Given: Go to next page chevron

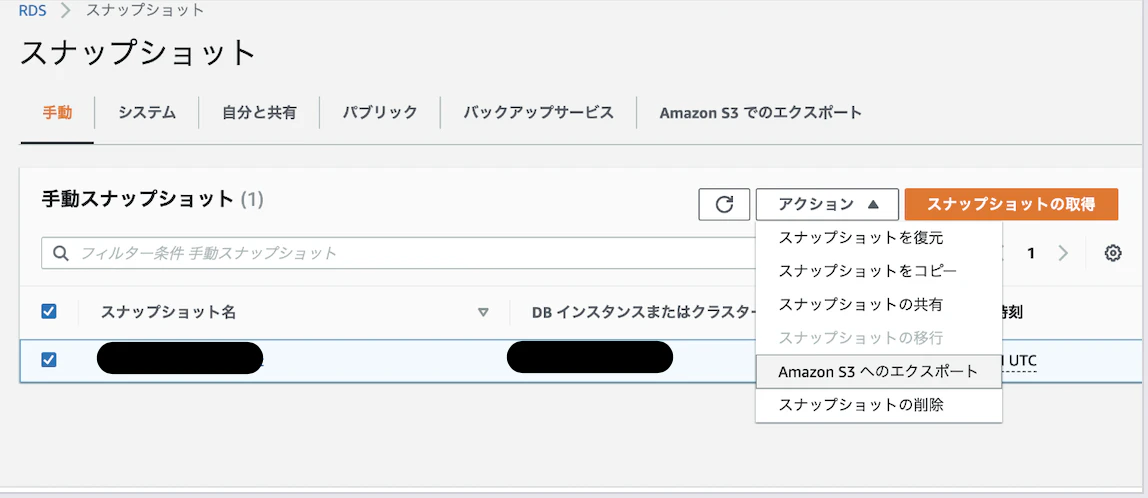Looking at the screenshot, I should [x=1063, y=253].
